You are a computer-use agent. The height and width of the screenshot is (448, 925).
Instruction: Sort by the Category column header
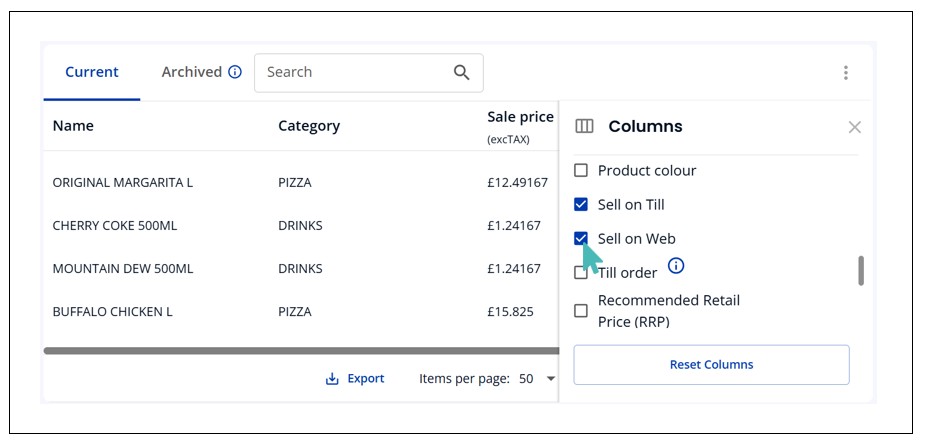point(309,126)
